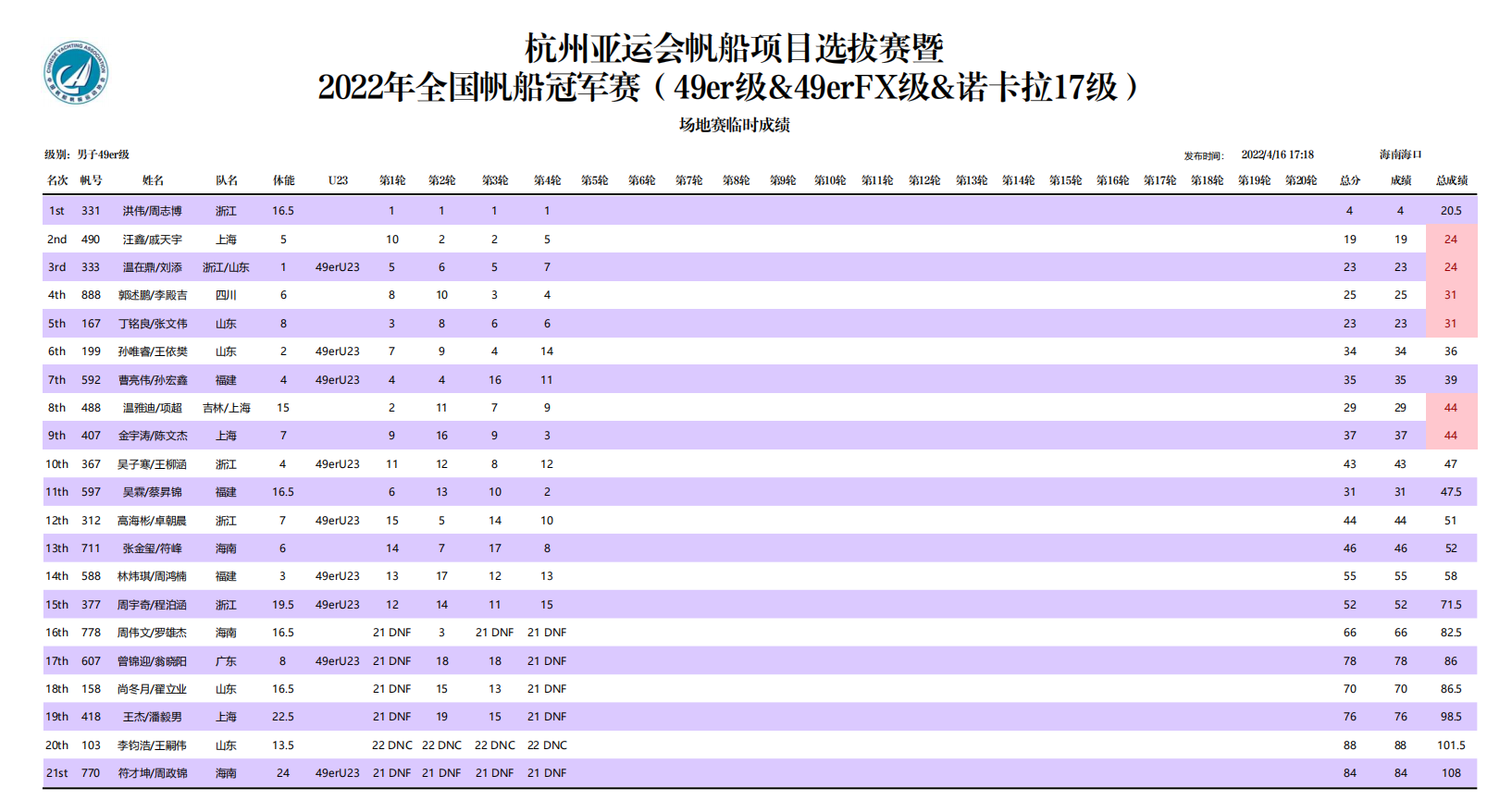This screenshot has width=1512, height=800.
Task: Select crew name '吴子寒/王柳涵'
Action: [153, 464]
